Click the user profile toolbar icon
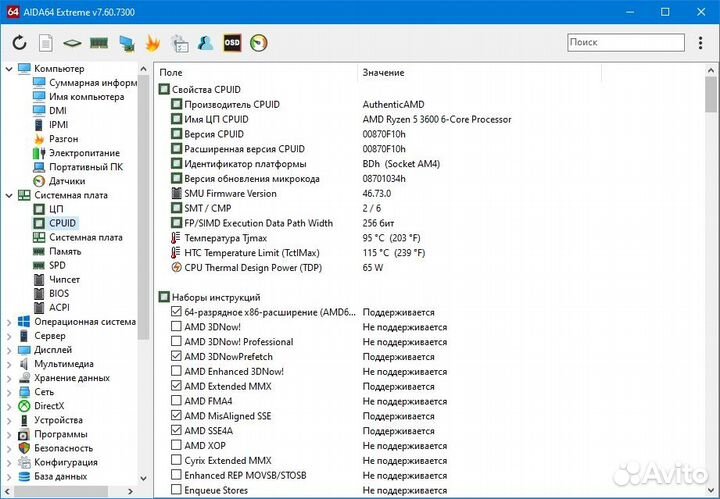The width and height of the screenshot is (720, 499). 205,43
